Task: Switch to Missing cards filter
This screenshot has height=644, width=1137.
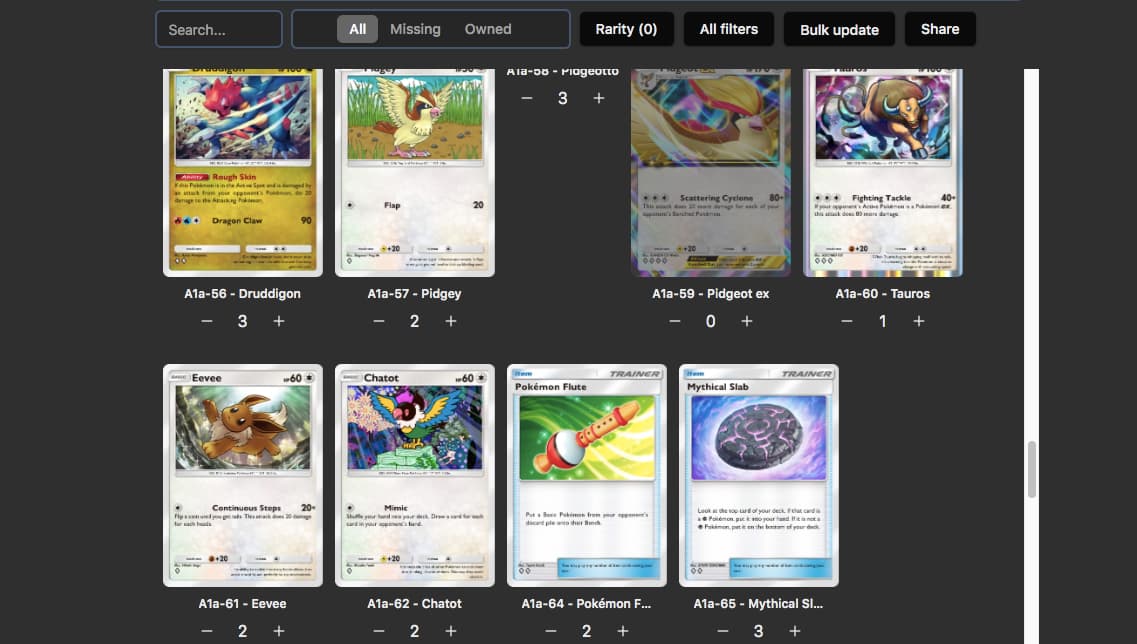Action: point(415,29)
